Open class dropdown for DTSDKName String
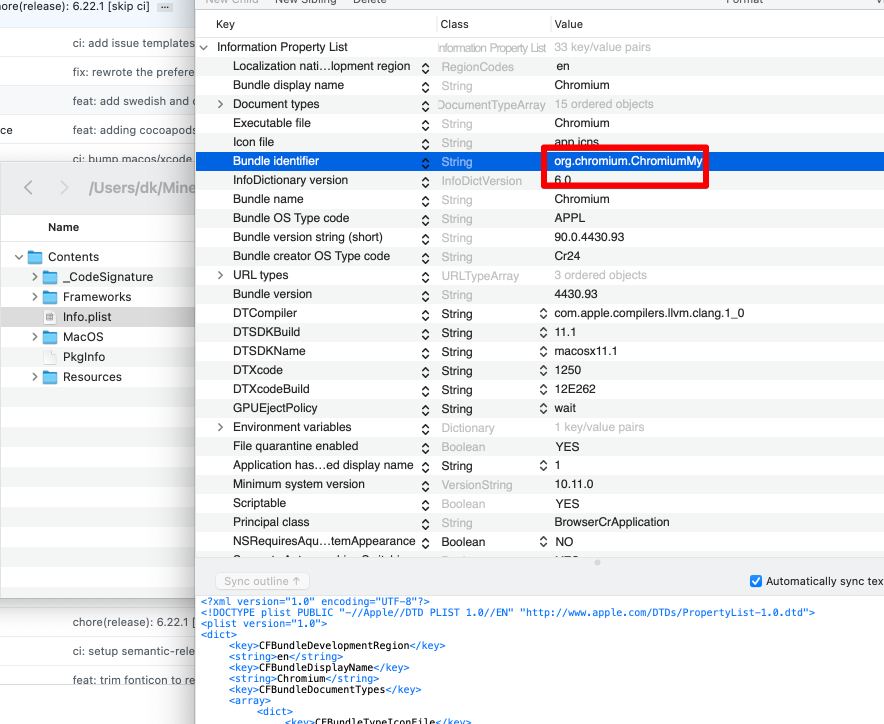884x724 pixels. click(x=543, y=352)
